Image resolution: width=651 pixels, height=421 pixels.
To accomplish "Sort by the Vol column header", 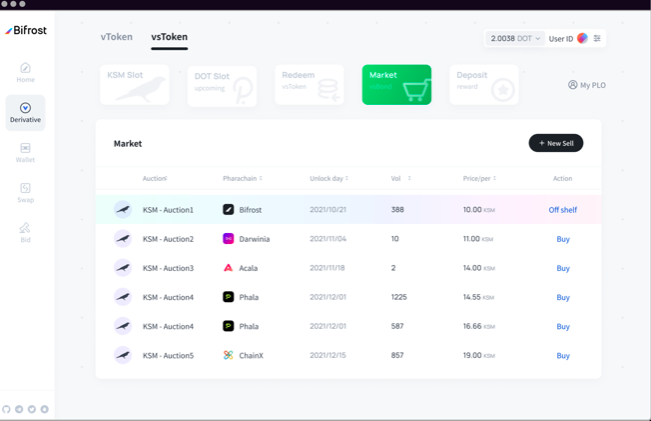I will [x=401, y=178].
